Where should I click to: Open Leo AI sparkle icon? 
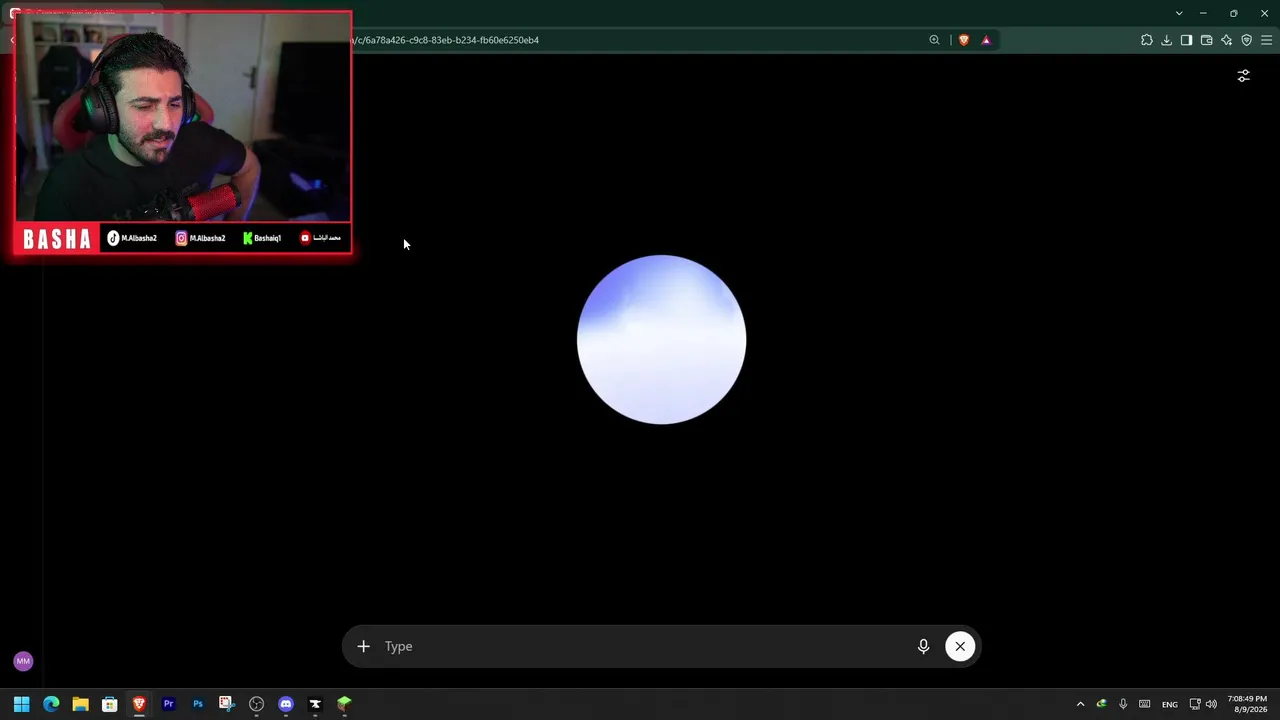[1226, 40]
